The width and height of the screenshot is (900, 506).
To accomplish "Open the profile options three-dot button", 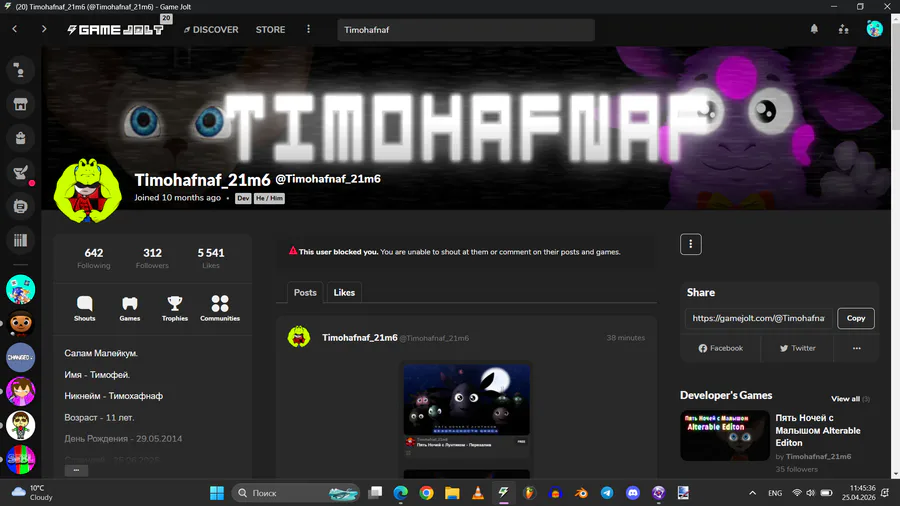I will (x=690, y=244).
